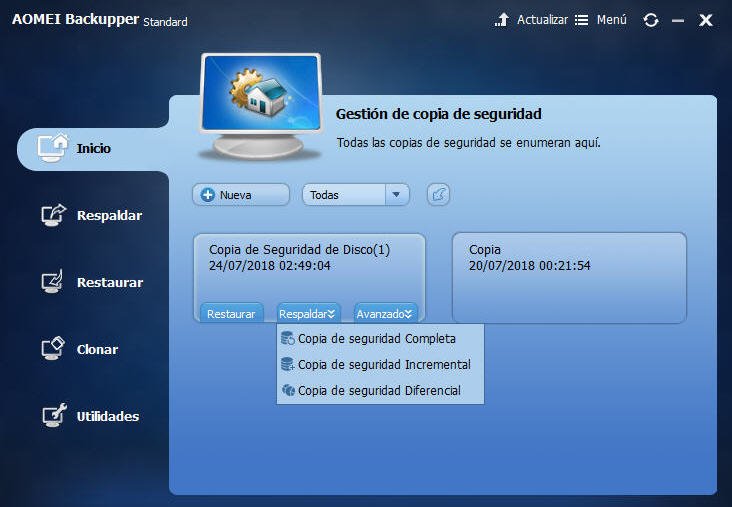
Task: Click the edit tool icon beside Todas
Action: 438,195
